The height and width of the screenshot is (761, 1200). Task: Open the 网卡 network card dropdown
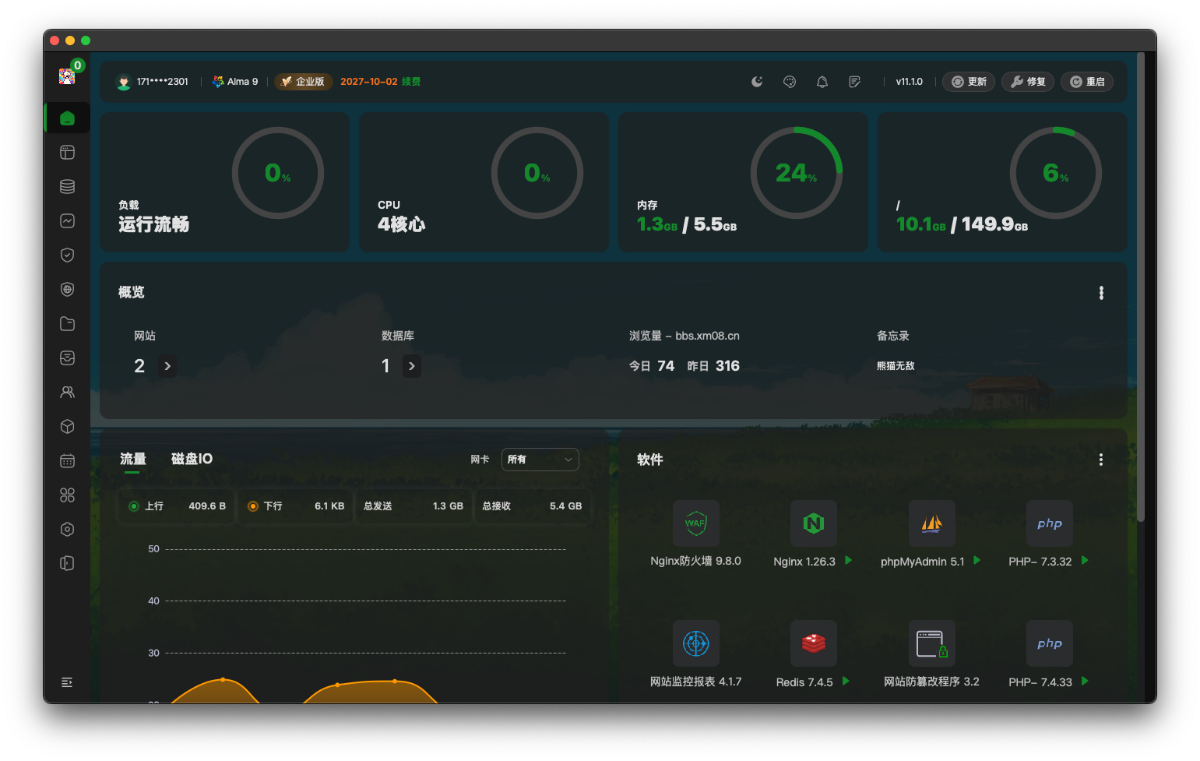pos(539,460)
